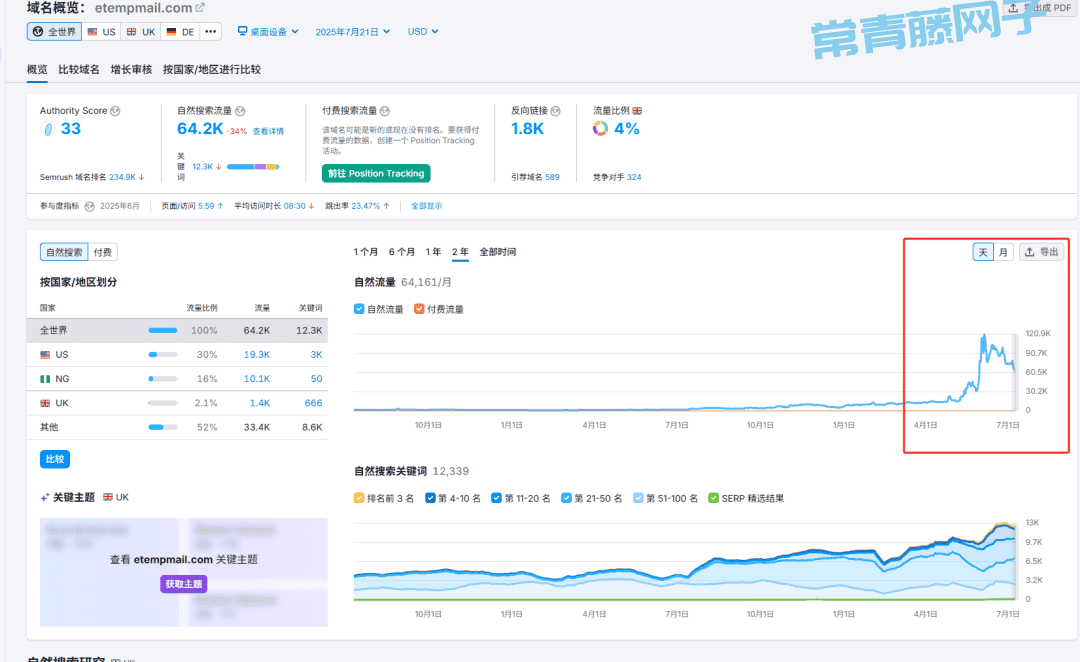Open the US traffic value 19.3K
Viewport: 1080px width, 662px height.
coord(257,355)
